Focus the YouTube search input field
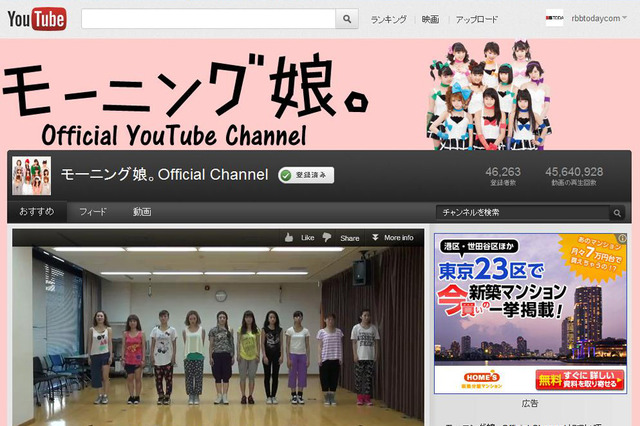Screen dimensions: 640x426 tap(208, 19)
